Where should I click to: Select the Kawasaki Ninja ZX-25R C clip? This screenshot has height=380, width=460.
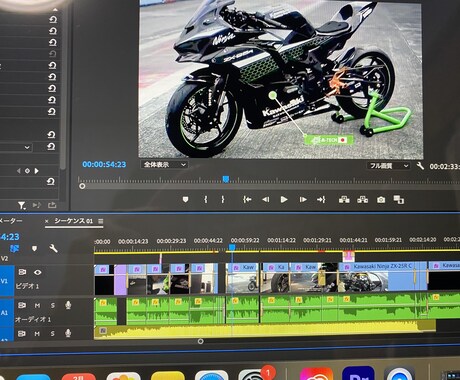tap(383, 279)
